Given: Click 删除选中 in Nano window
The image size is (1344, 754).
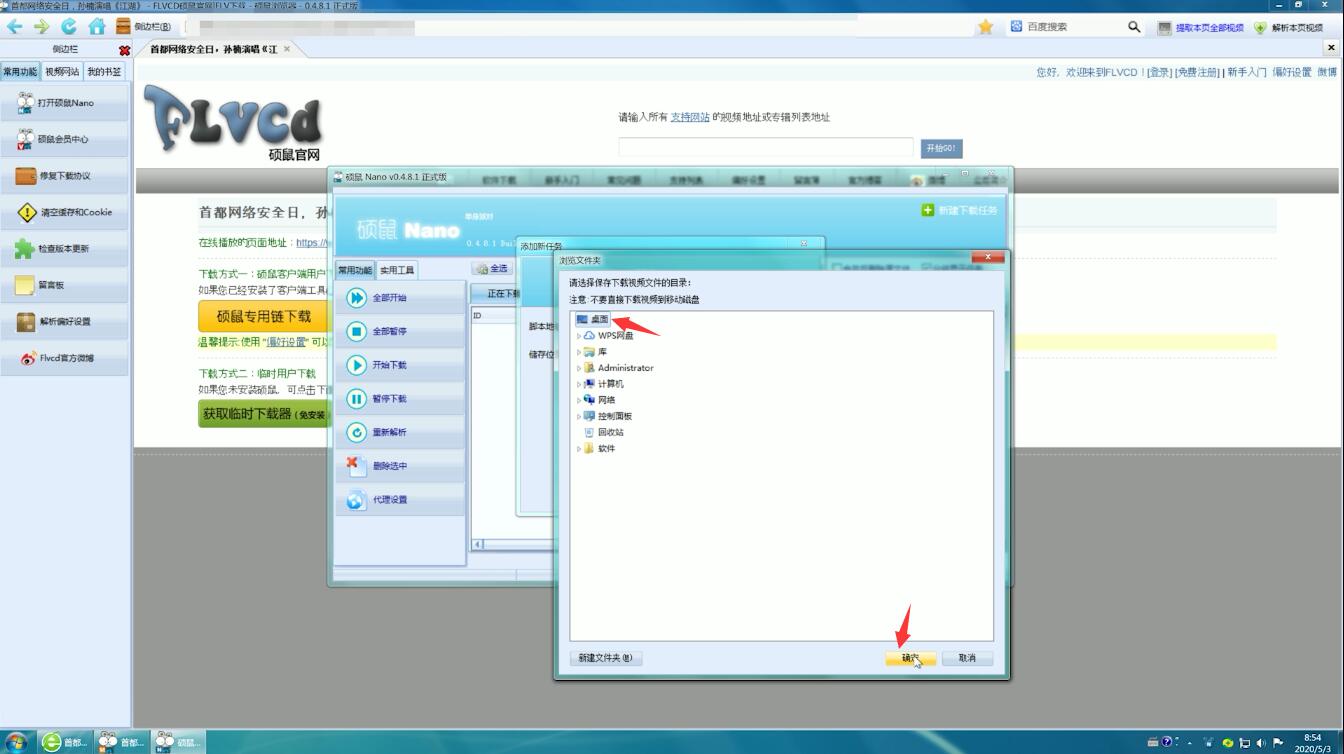Looking at the screenshot, I should tap(400, 466).
